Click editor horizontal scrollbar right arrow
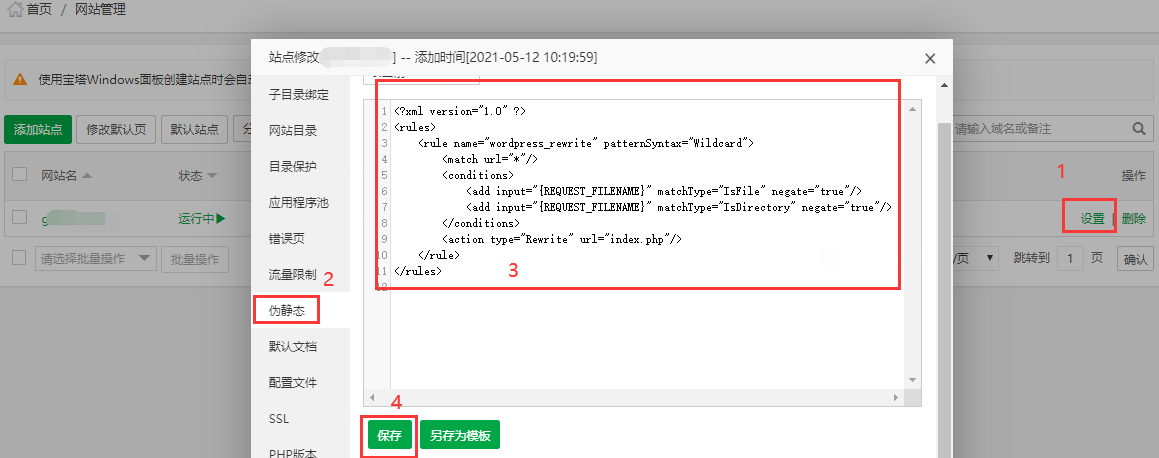 coord(896,398)
